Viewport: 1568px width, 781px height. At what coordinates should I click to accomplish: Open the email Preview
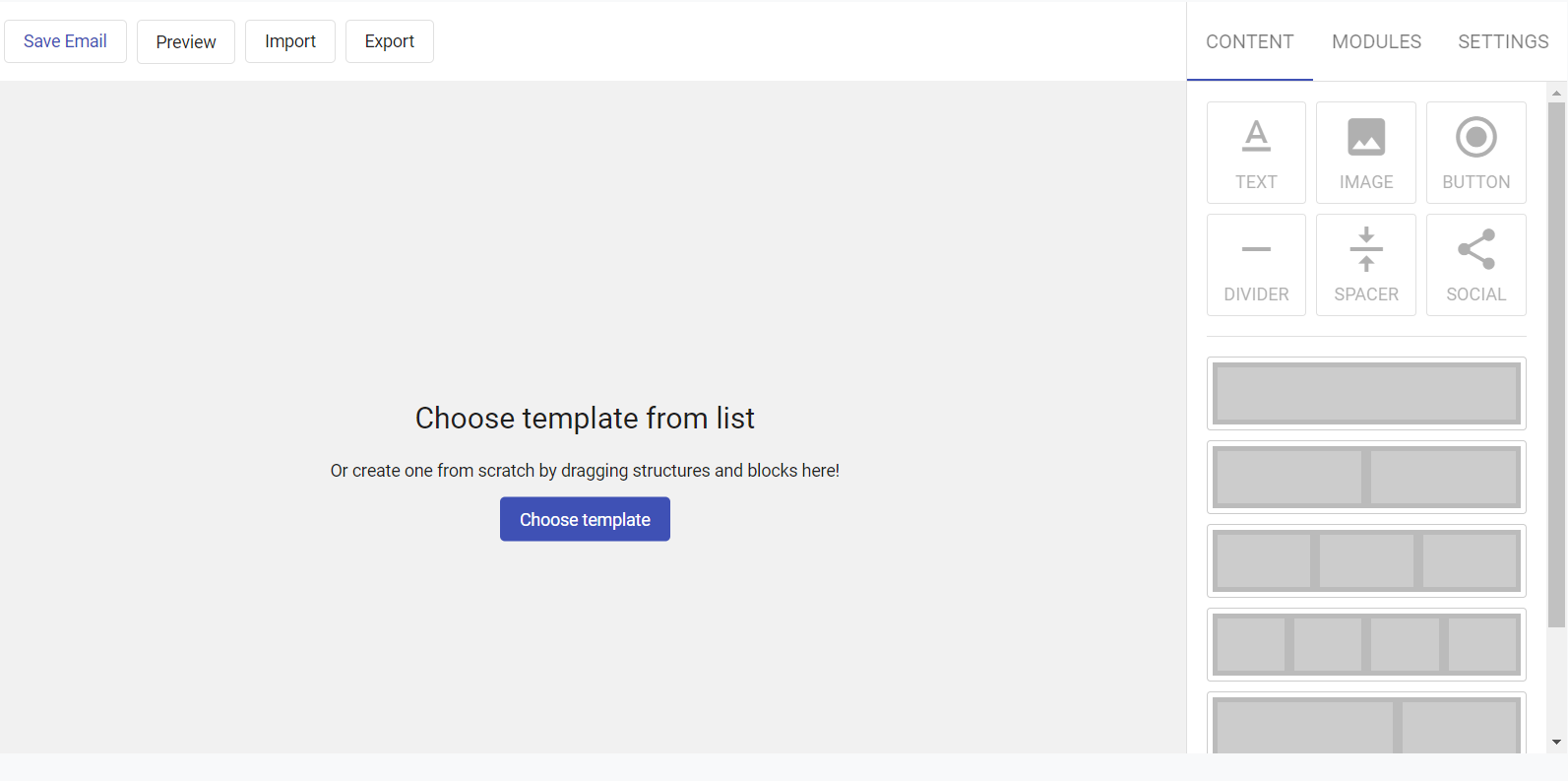[186, 41]
